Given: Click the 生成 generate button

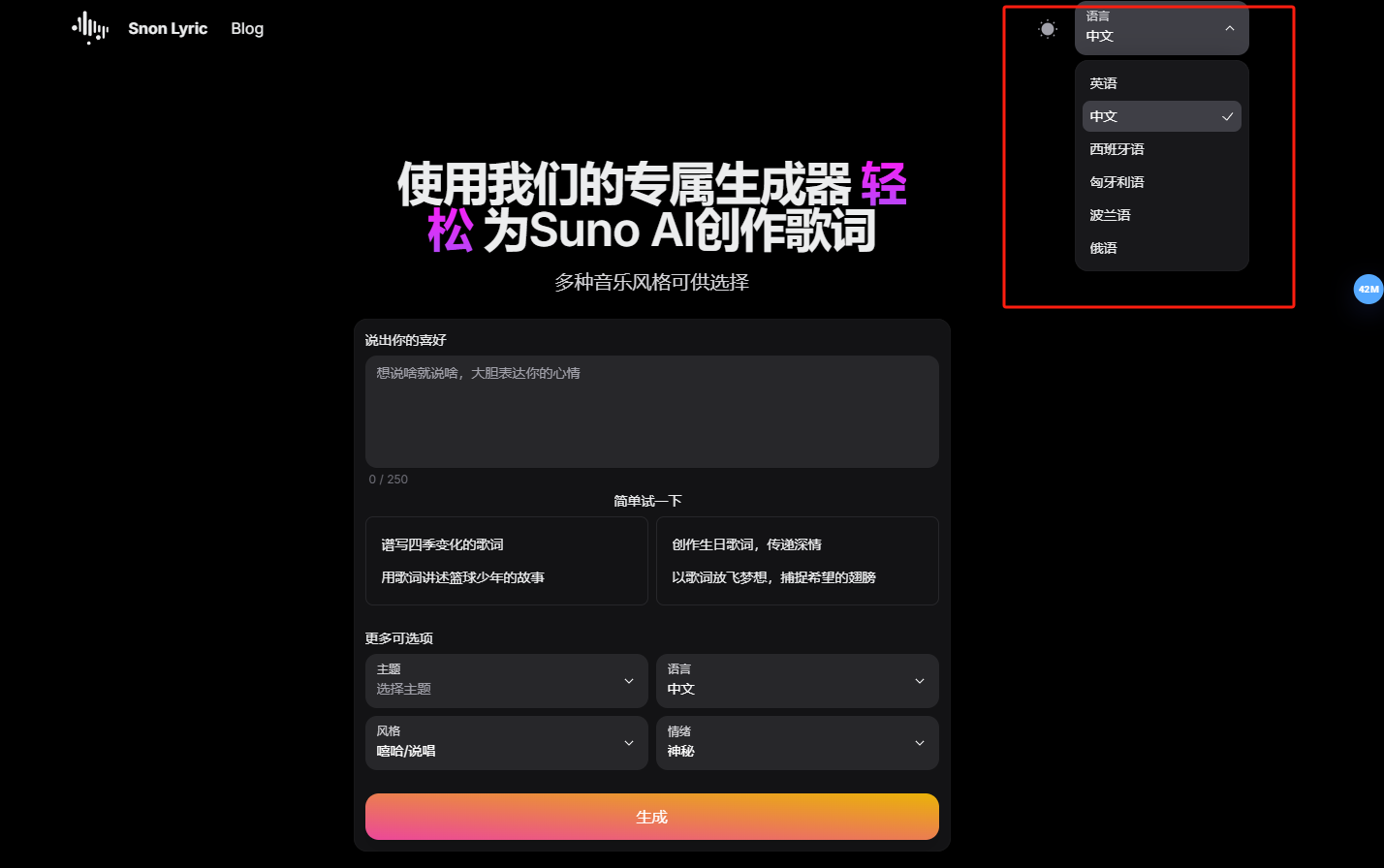Looking at the screenshot, I should (x=652, y=817).
